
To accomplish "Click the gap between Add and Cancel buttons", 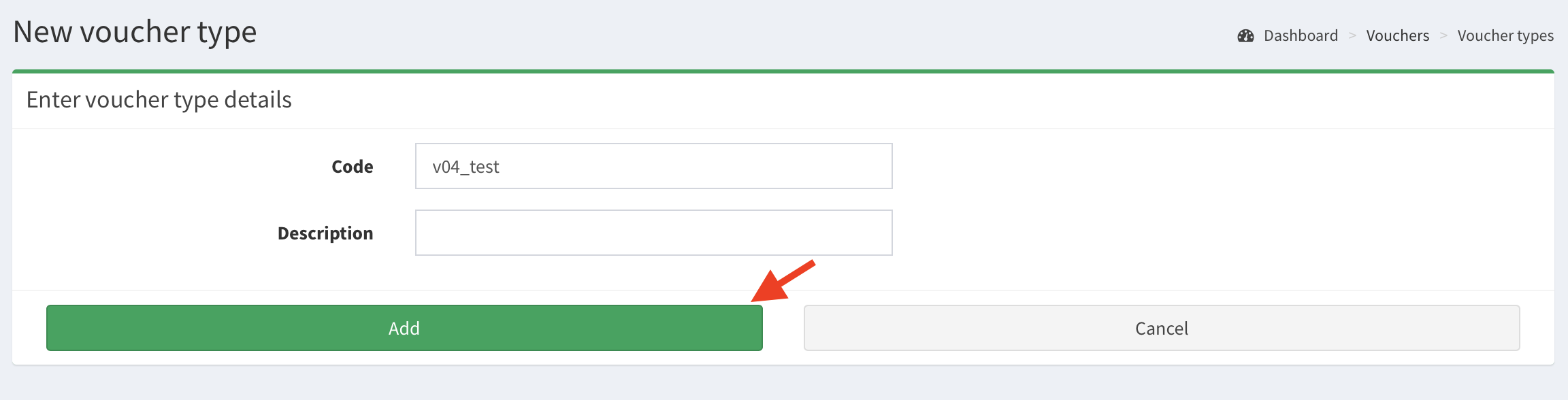I will click(783, 328).
